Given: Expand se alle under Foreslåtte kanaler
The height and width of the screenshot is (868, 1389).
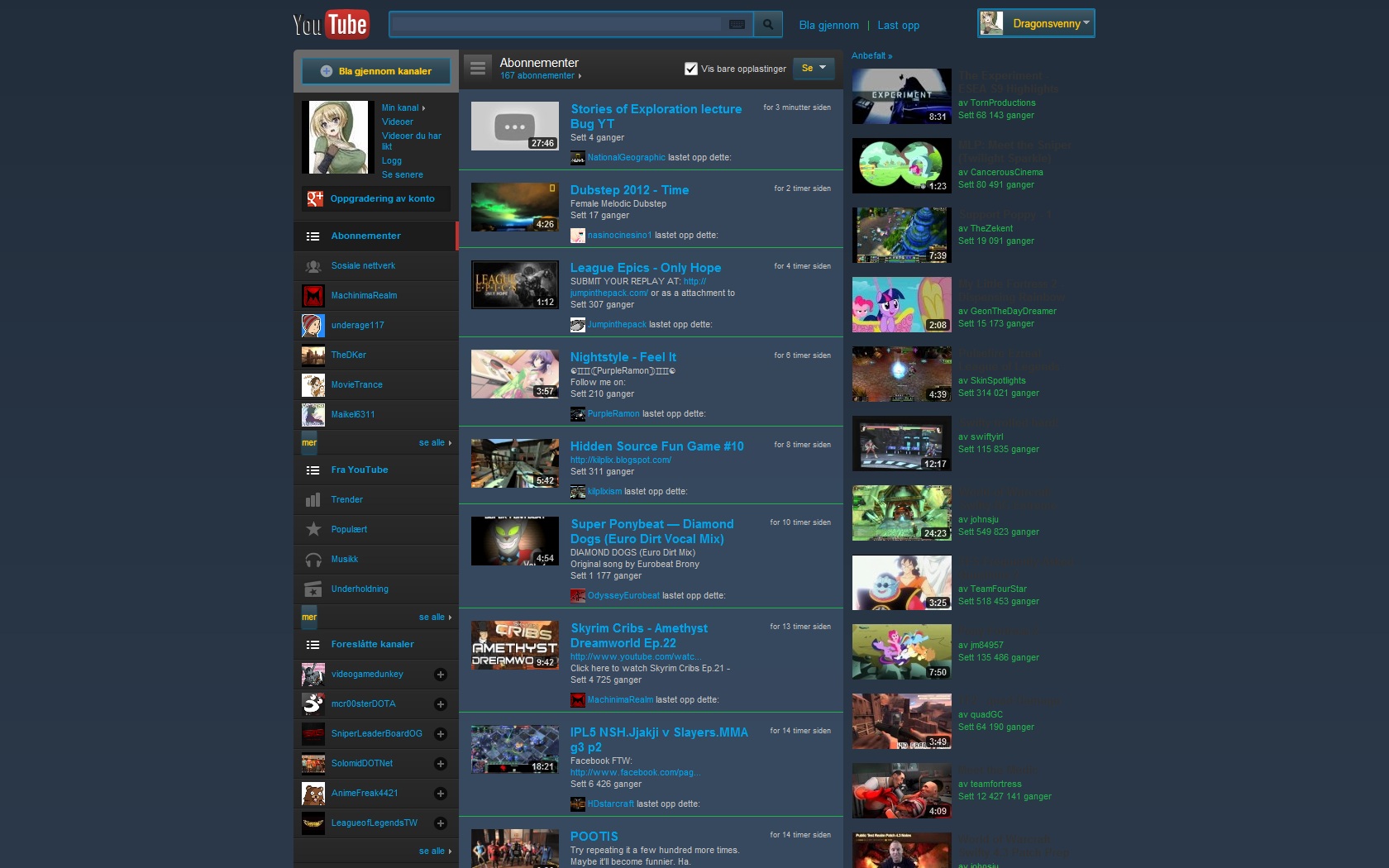Looking at the screenshot, I should tap(435, 851).
